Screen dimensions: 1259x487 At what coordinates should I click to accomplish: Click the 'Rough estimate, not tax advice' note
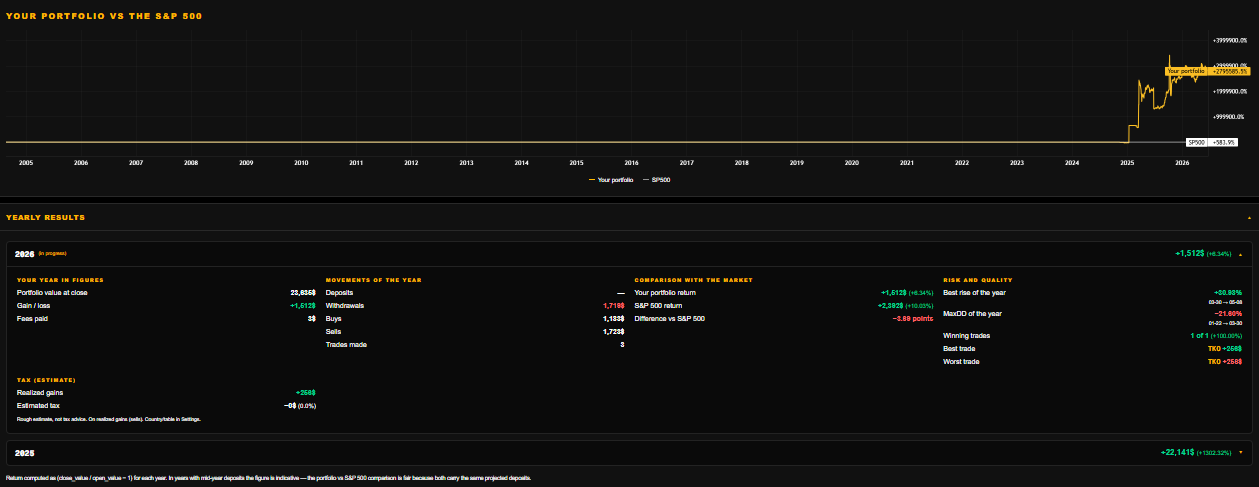coord(109,419)
